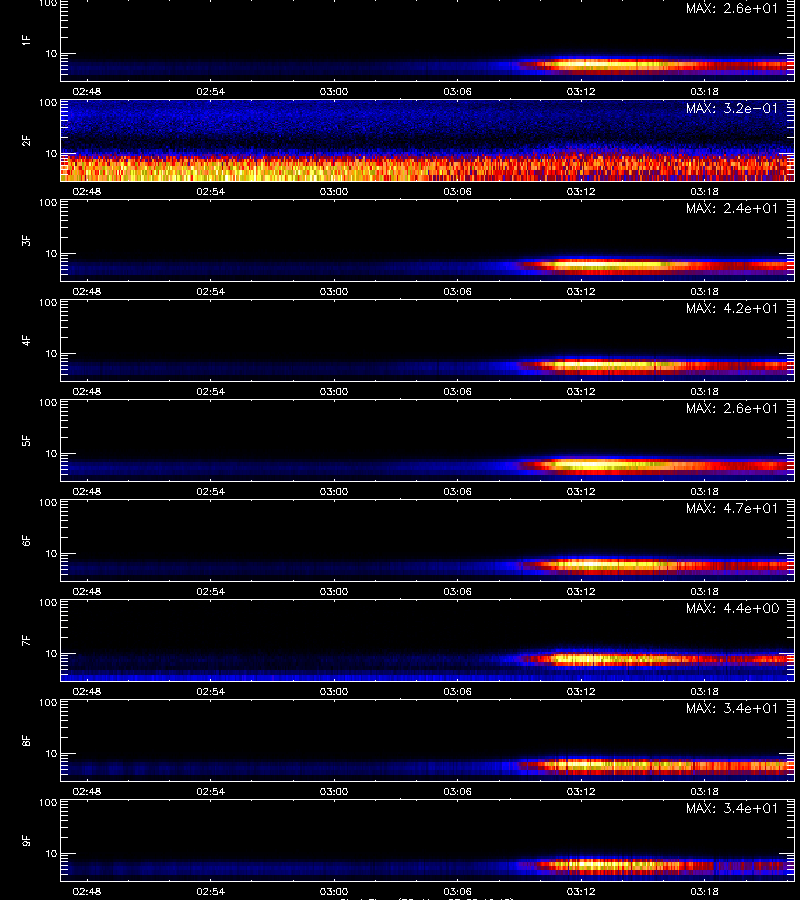Click the 5F panel axis label
This screenshot has height=900, width=800.
point(26,441)
